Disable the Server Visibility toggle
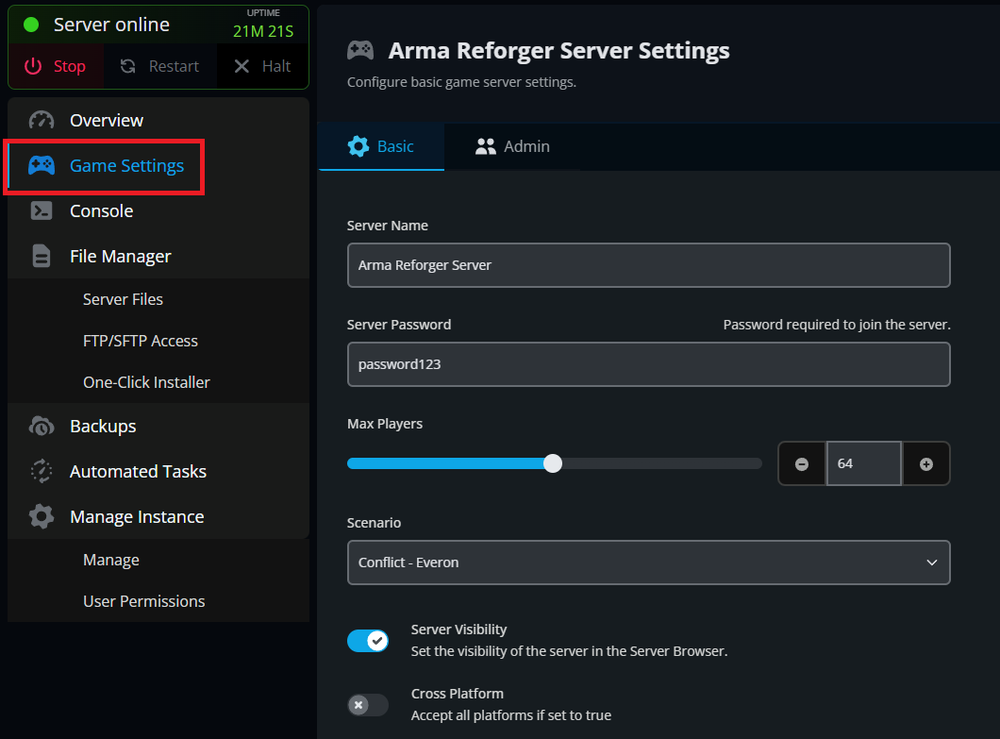The width and height of the screenshot is (1000, 739). (x=368, y=640)
